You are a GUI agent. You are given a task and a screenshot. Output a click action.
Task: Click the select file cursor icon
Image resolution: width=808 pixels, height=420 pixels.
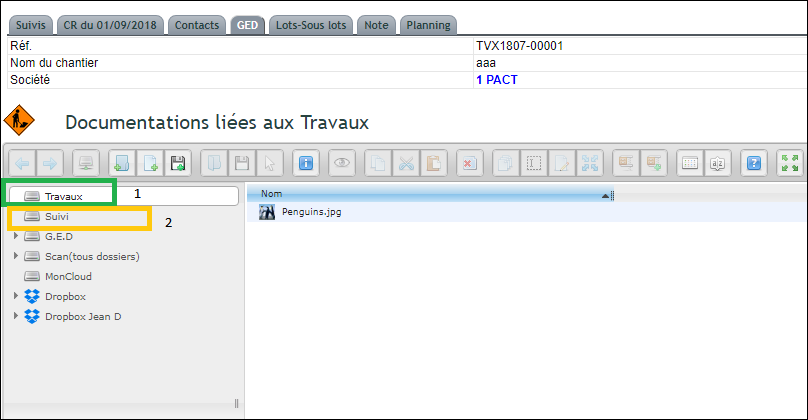point(270,164)
